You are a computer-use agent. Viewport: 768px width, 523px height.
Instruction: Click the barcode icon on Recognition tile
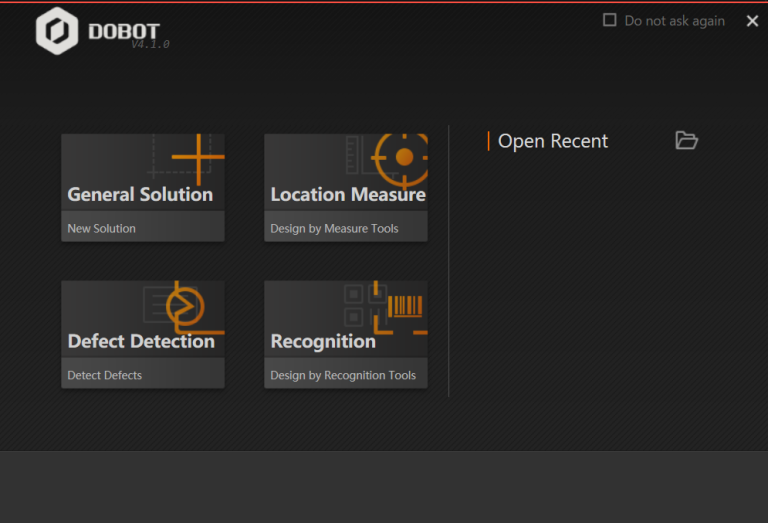405,306
